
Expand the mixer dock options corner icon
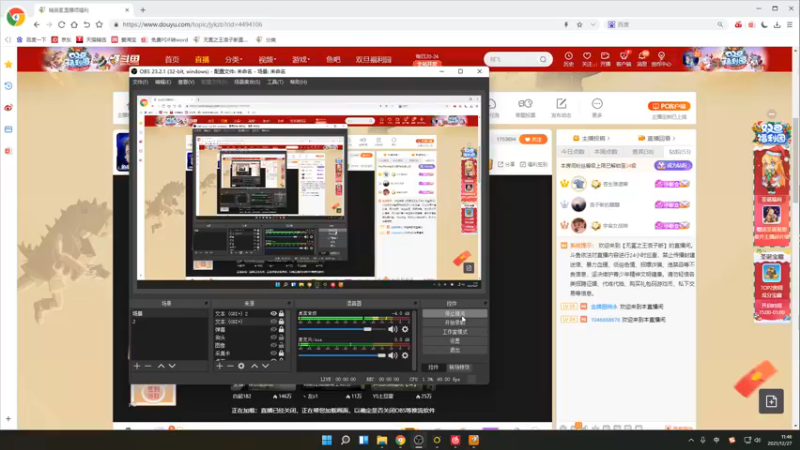point(415,303)
